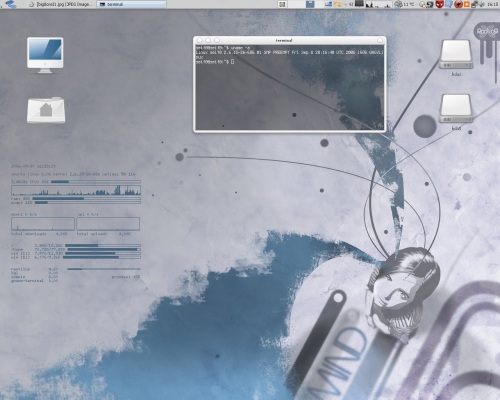Image resolution: width=500 pixels, height=400 pixels.
Task: Click the weather applet showing 11 °C
Action: click(404, 4)
